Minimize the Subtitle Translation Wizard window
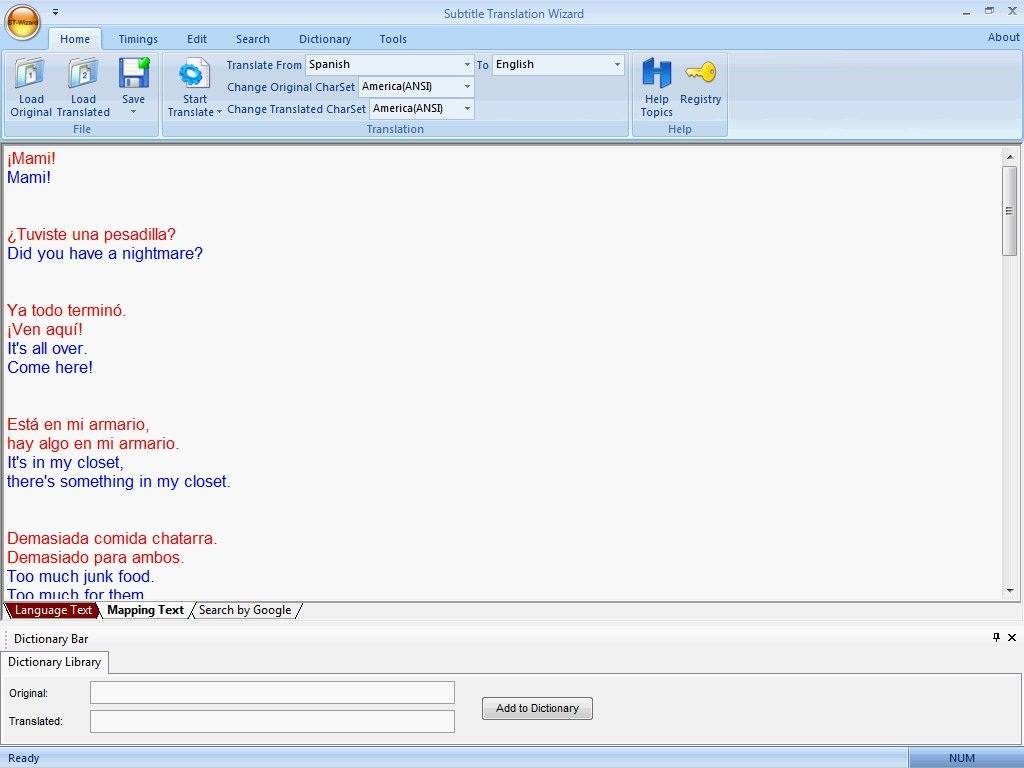 [967, 12]
